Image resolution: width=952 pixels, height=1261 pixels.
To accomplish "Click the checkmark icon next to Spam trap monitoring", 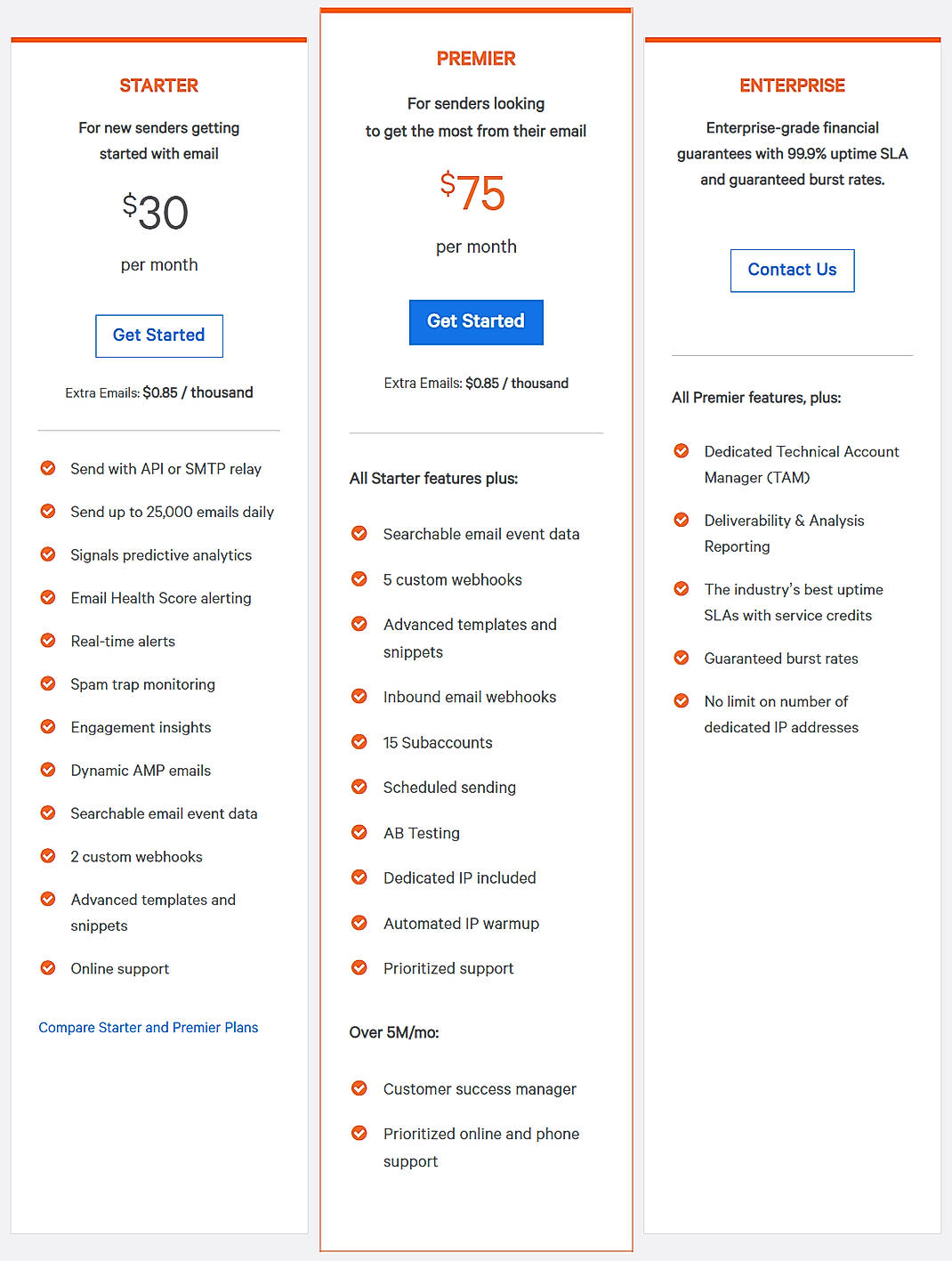I will [x=47, y=683].
